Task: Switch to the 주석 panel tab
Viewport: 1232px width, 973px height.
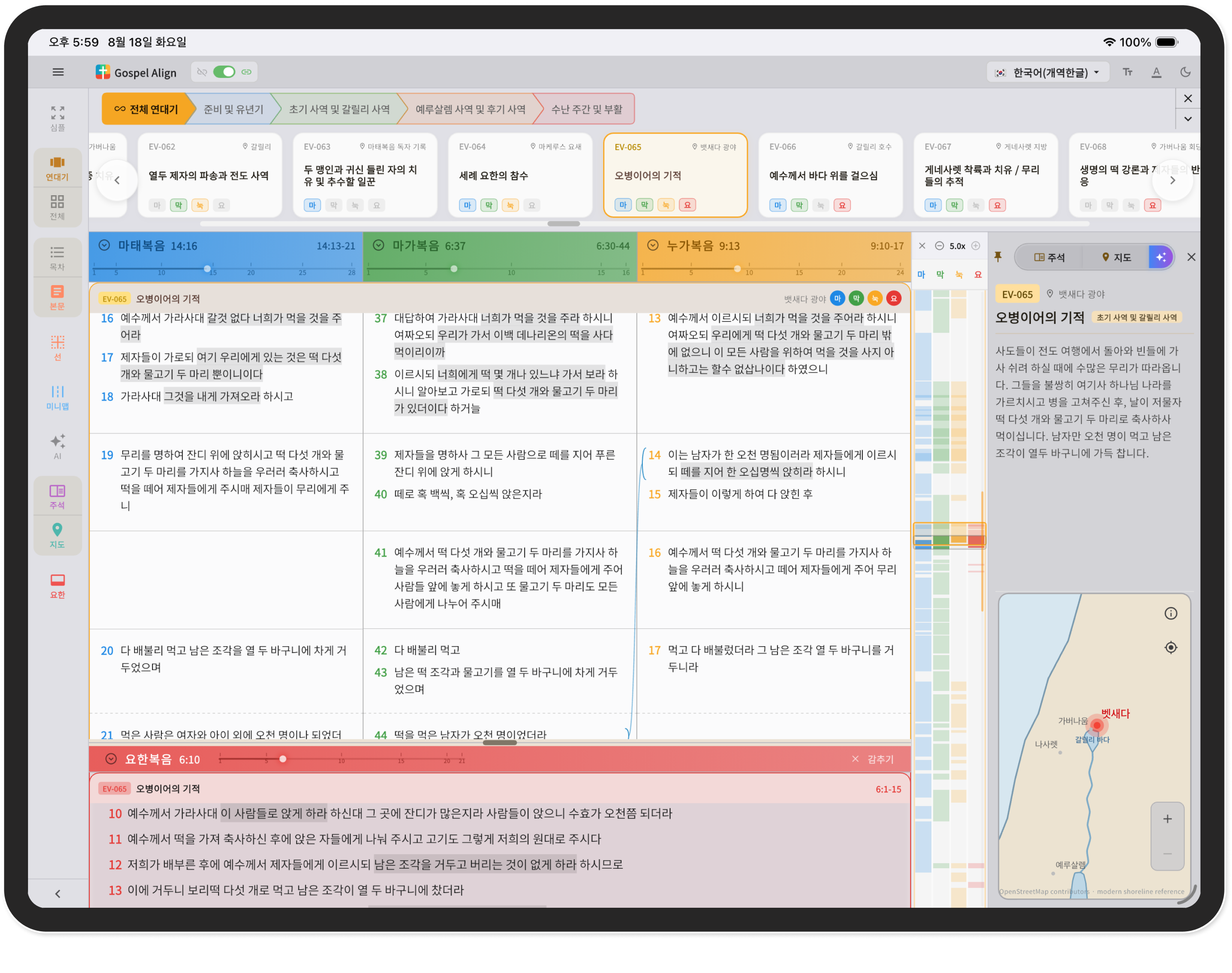Action: pos(1049,257)
